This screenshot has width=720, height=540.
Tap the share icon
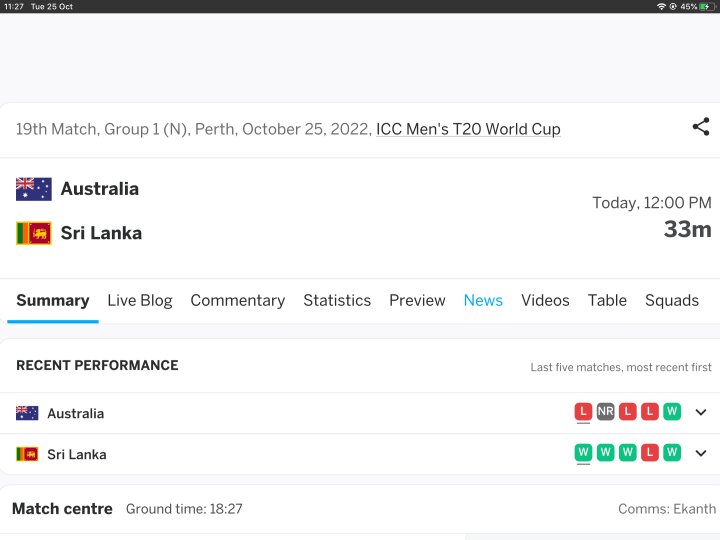click(x=700, y=127)
